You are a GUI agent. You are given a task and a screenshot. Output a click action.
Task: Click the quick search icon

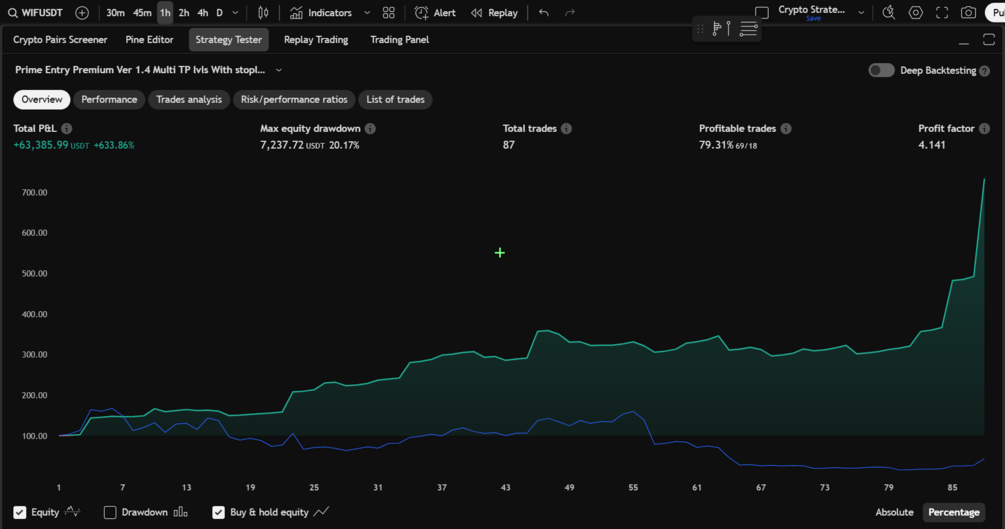point(888,13)
